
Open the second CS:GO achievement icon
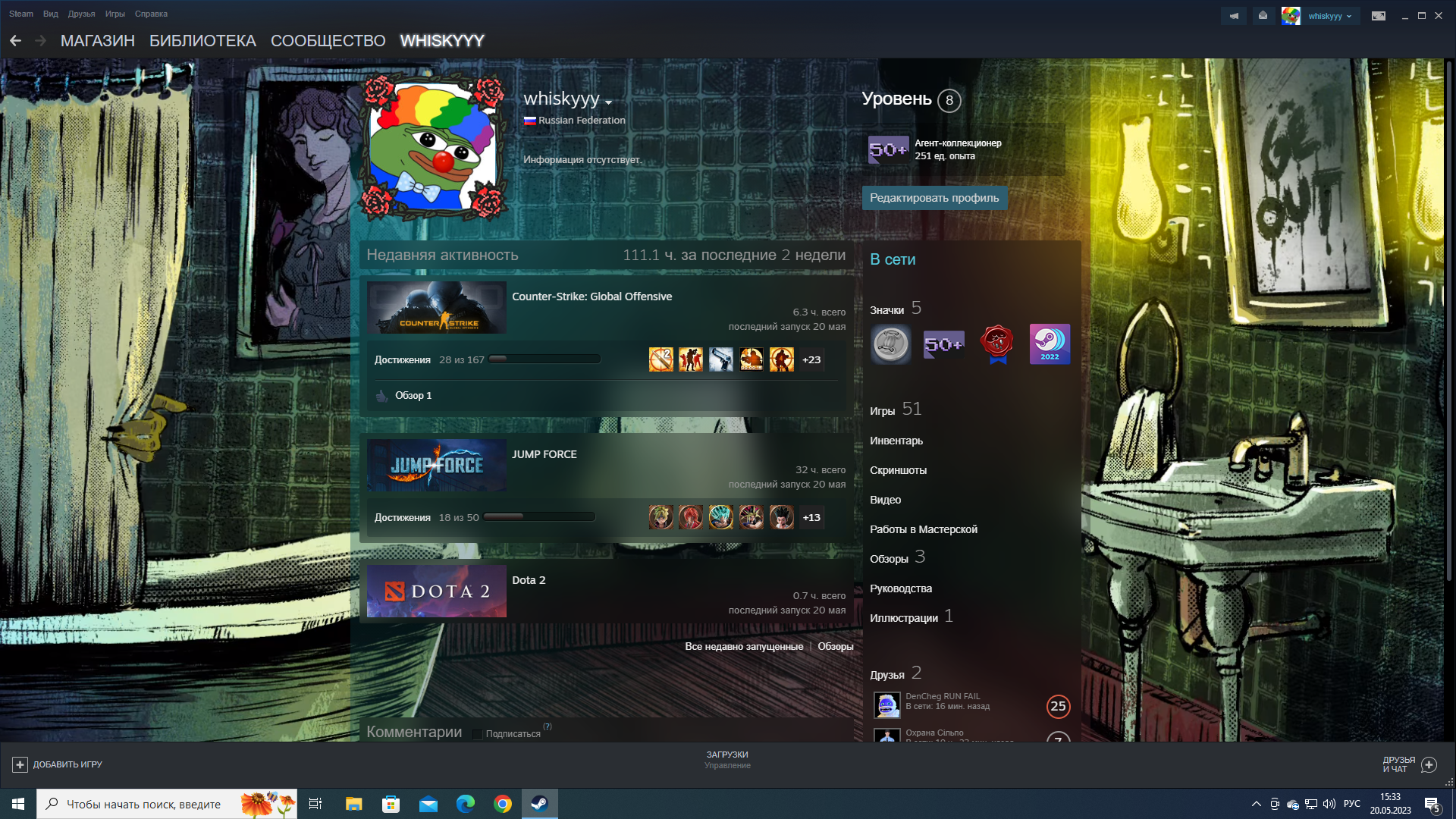(691, 359)
